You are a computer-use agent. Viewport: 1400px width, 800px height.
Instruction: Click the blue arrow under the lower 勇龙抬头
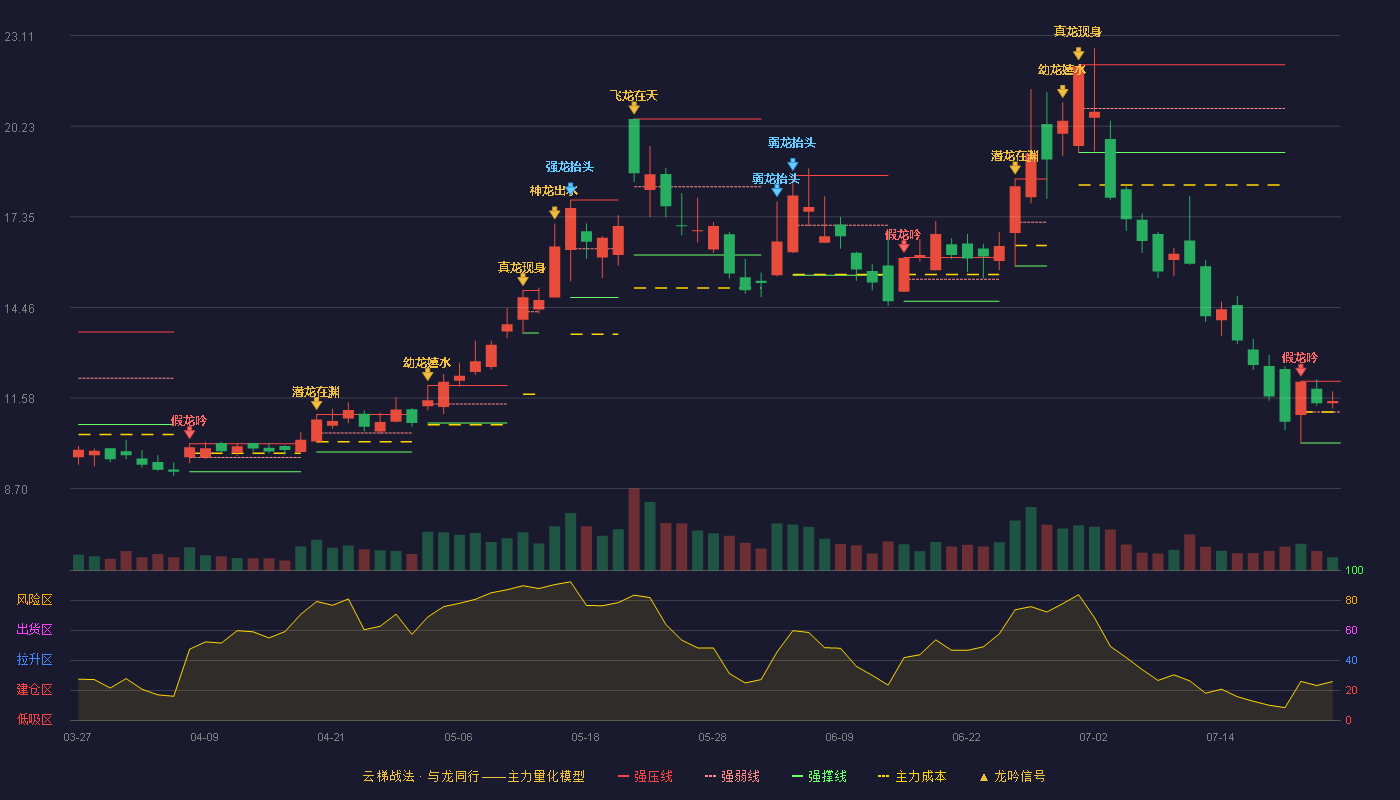(x=777, y=190)
